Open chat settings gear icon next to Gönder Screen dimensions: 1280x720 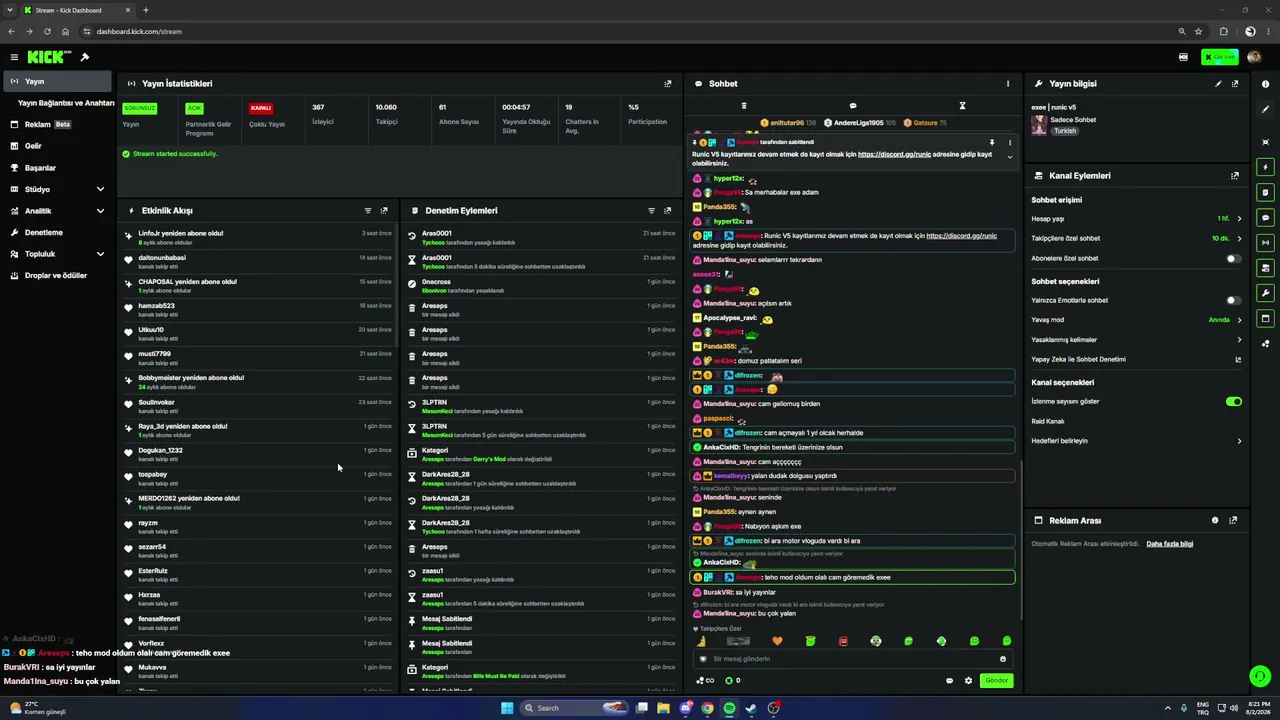(968, 681)
